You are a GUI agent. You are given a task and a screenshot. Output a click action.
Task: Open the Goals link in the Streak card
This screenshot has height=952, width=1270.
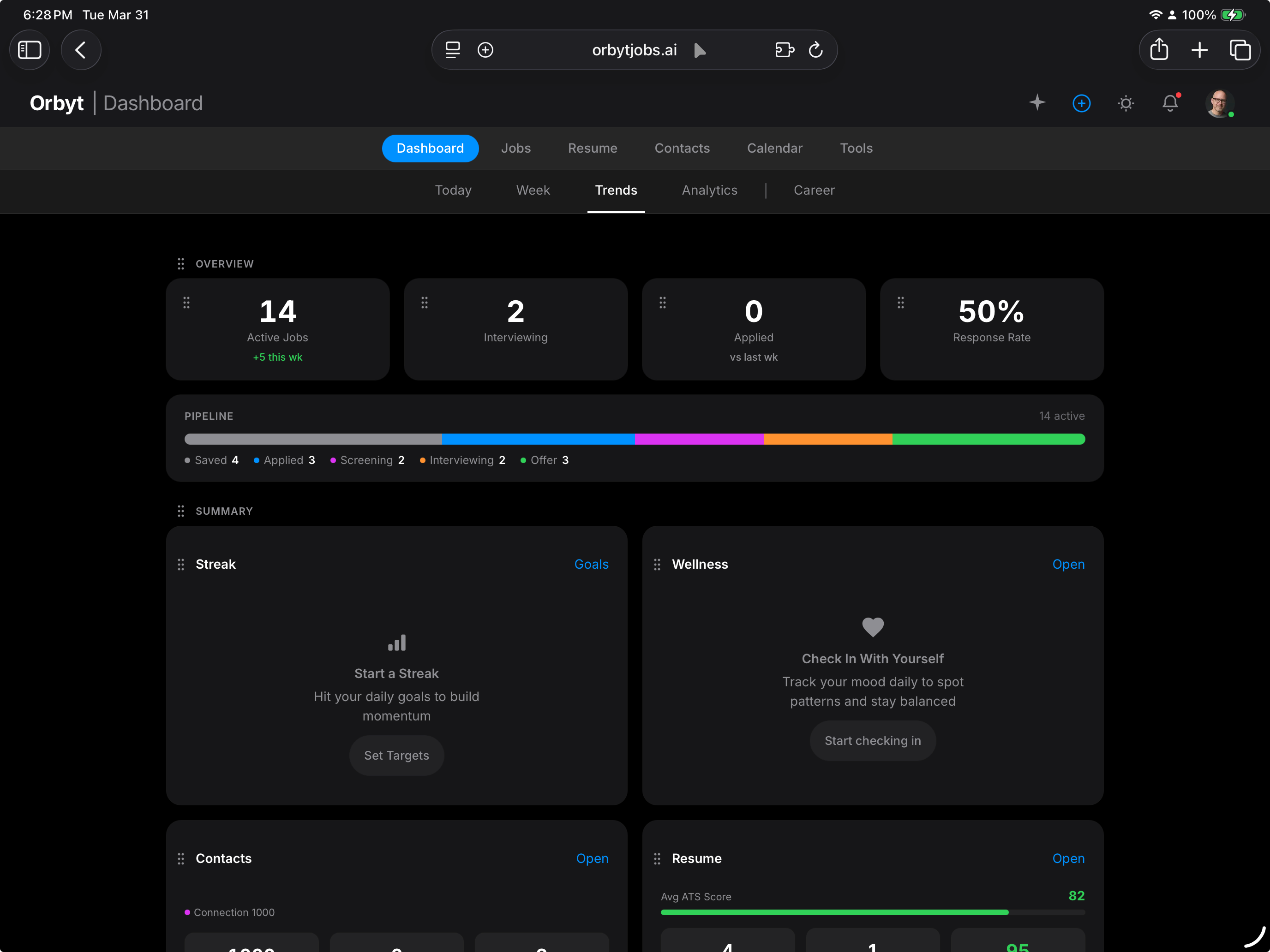pos(591,564)
